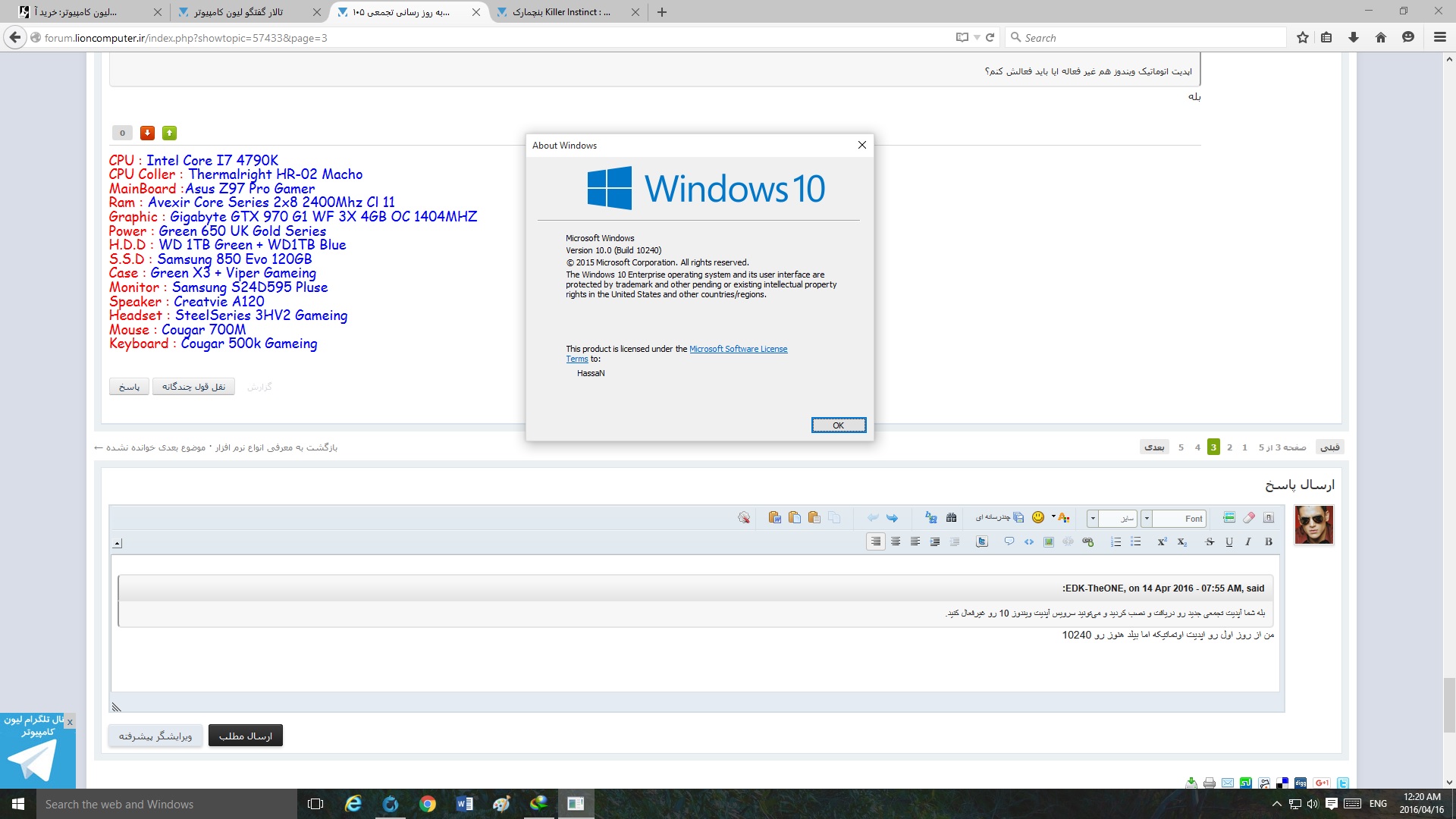The width and height of the screenshot is (1456, 819).
Task: Toggle Bold formatting in the editor
Action: pos(1269,541)
